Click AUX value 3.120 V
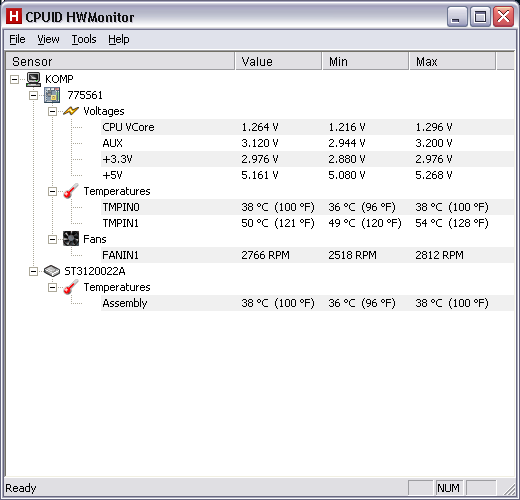This screenshot has width=520, height=500. [260, 143]
